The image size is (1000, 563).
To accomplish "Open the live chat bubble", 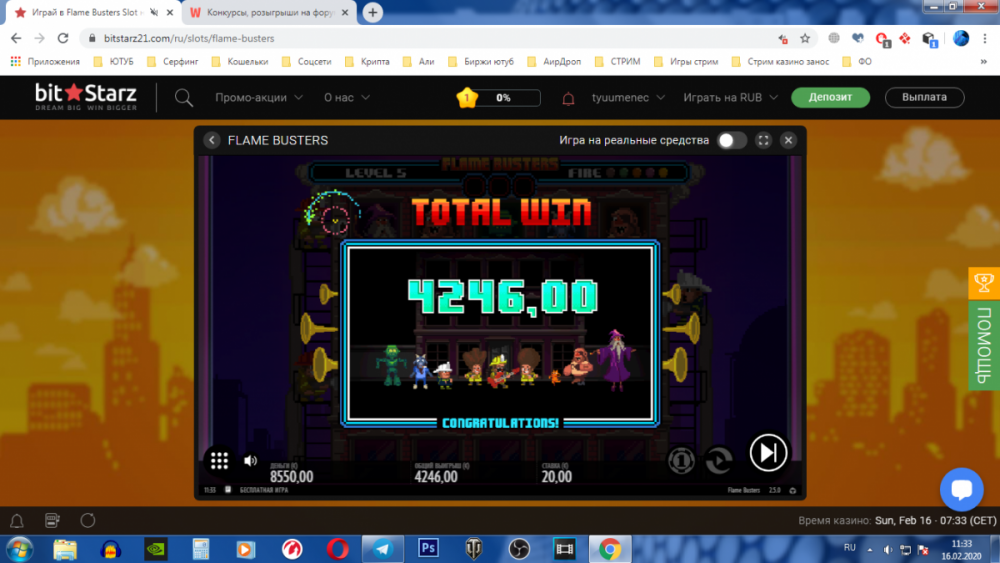I will click(x=961, y=490).
